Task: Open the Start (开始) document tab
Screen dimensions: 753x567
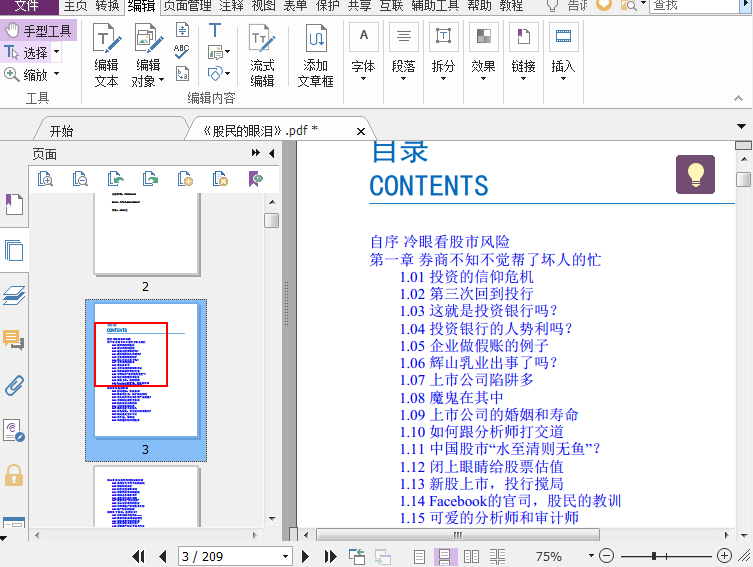Action: click(x=61, y=131)
